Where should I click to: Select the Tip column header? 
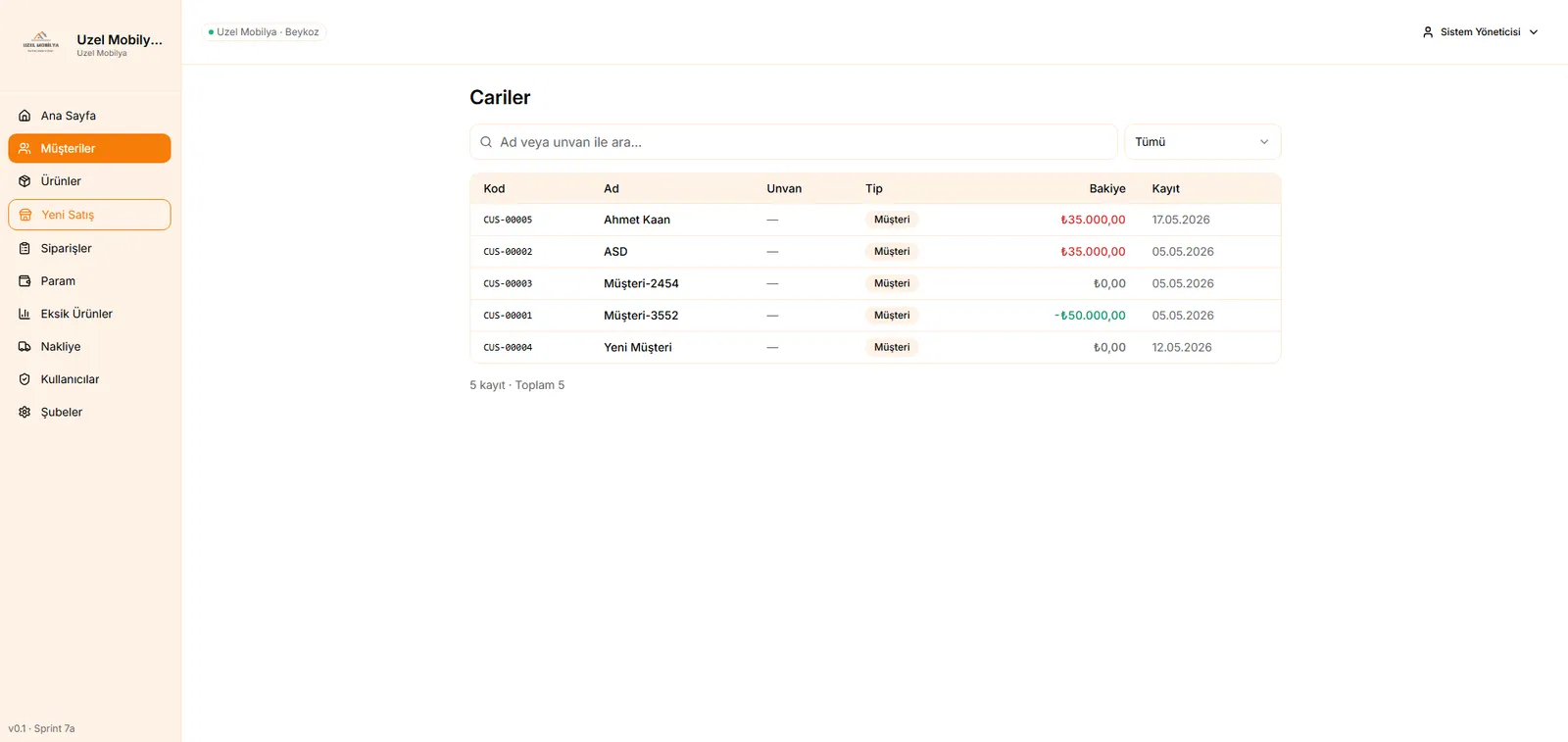point(874,188)
